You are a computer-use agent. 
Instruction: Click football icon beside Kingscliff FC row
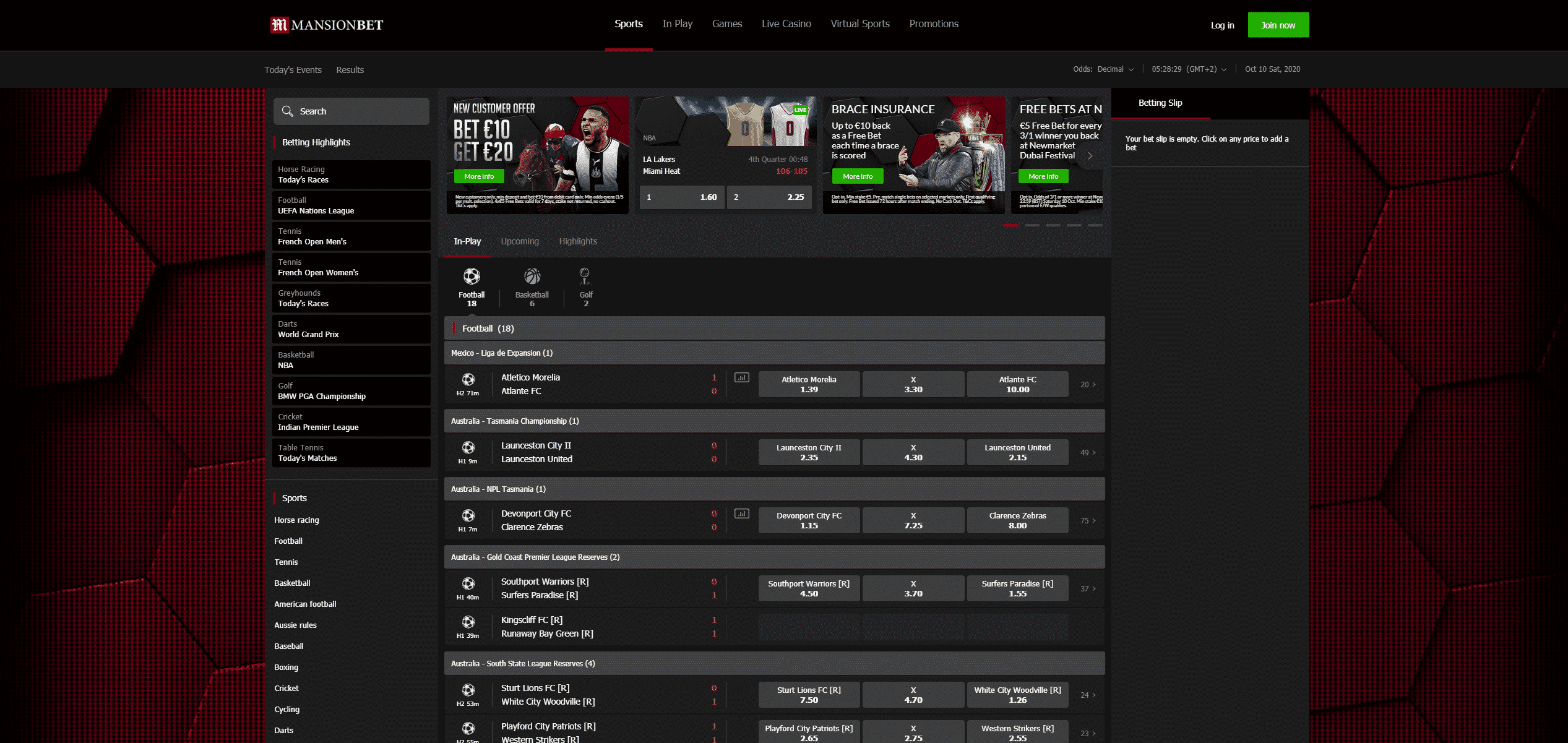coord(468,622)
